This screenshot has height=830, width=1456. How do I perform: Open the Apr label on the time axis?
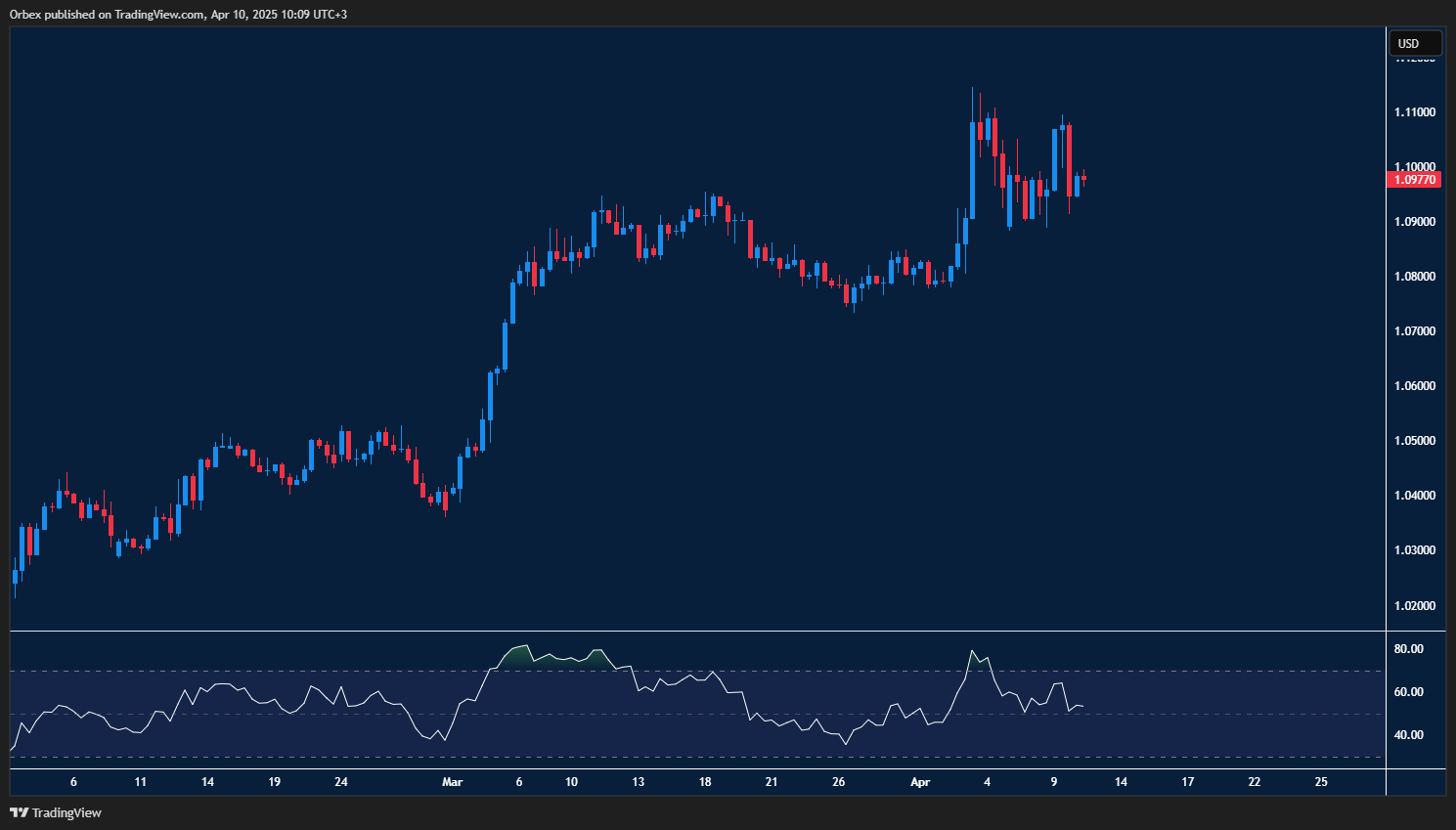[920, 782]
